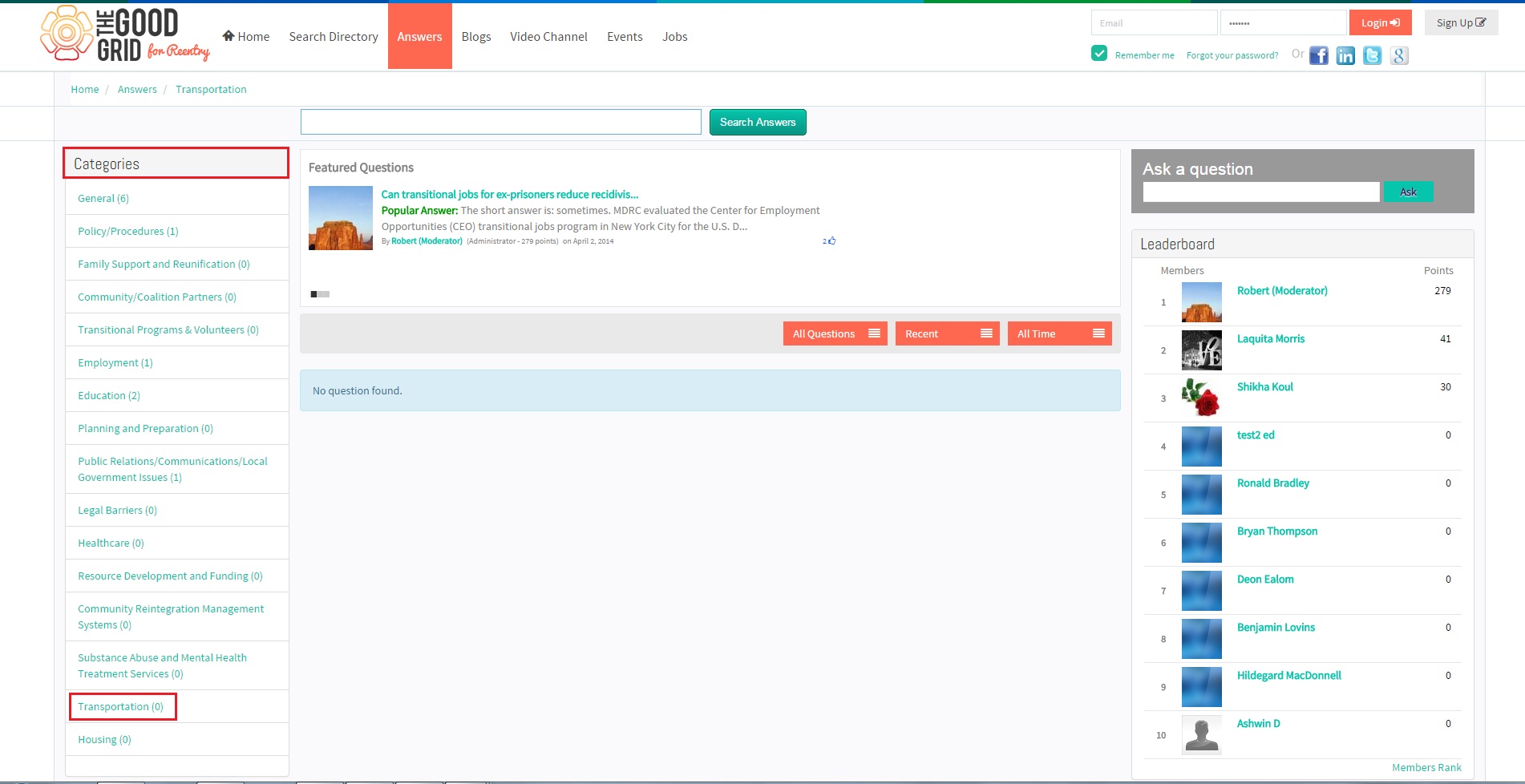Open the Forgot your password link

pos(1232,55)
